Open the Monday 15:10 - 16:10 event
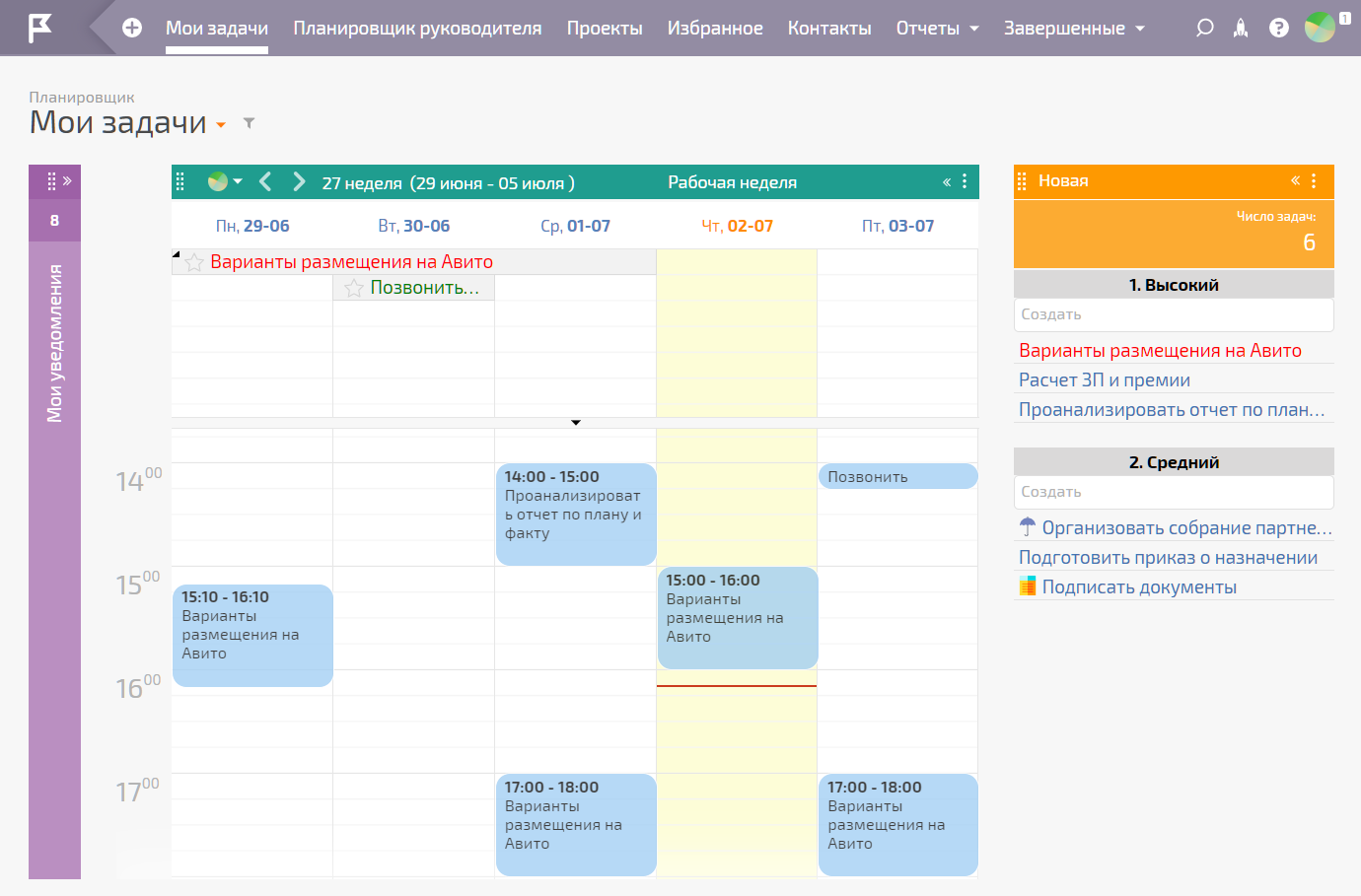 coord(252,635)
